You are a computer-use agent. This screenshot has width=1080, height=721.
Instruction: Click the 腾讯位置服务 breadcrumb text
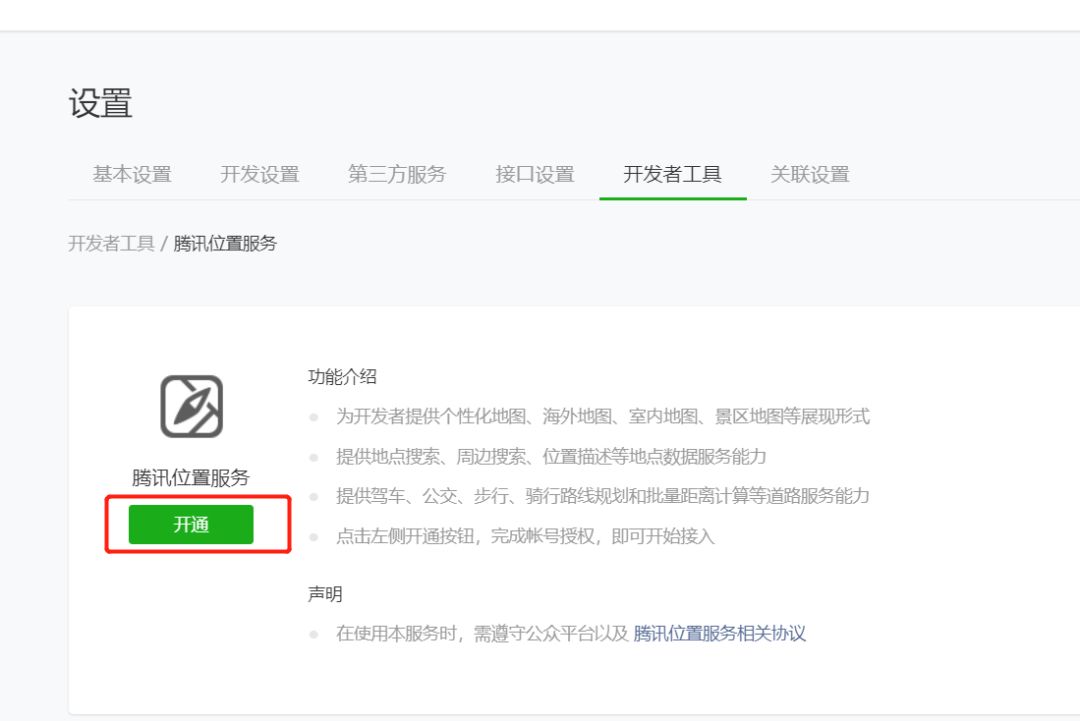click(x=225, y=244)
